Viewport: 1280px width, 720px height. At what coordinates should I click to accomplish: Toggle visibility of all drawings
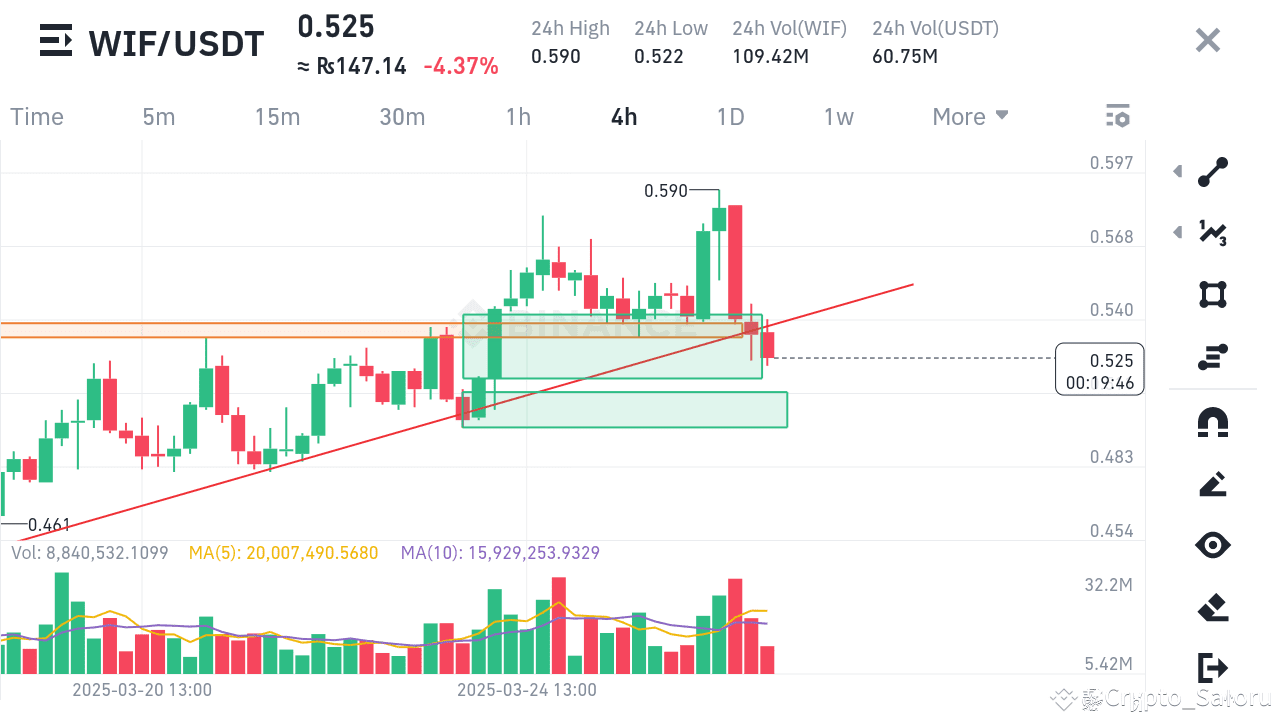[x=1212, y=545]
